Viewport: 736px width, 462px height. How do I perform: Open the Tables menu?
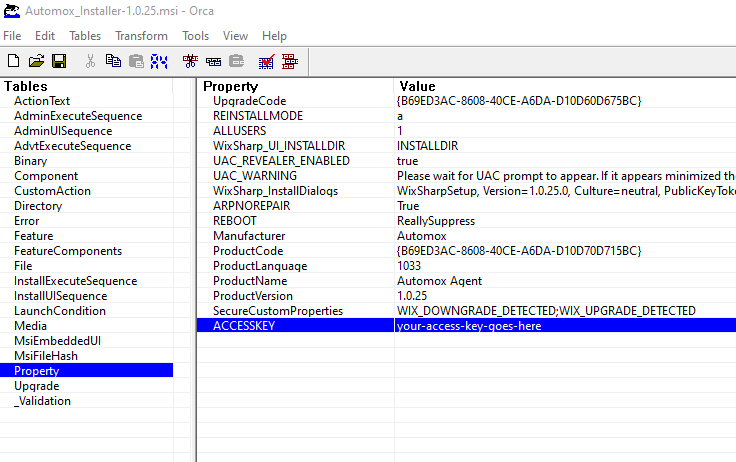85,36
